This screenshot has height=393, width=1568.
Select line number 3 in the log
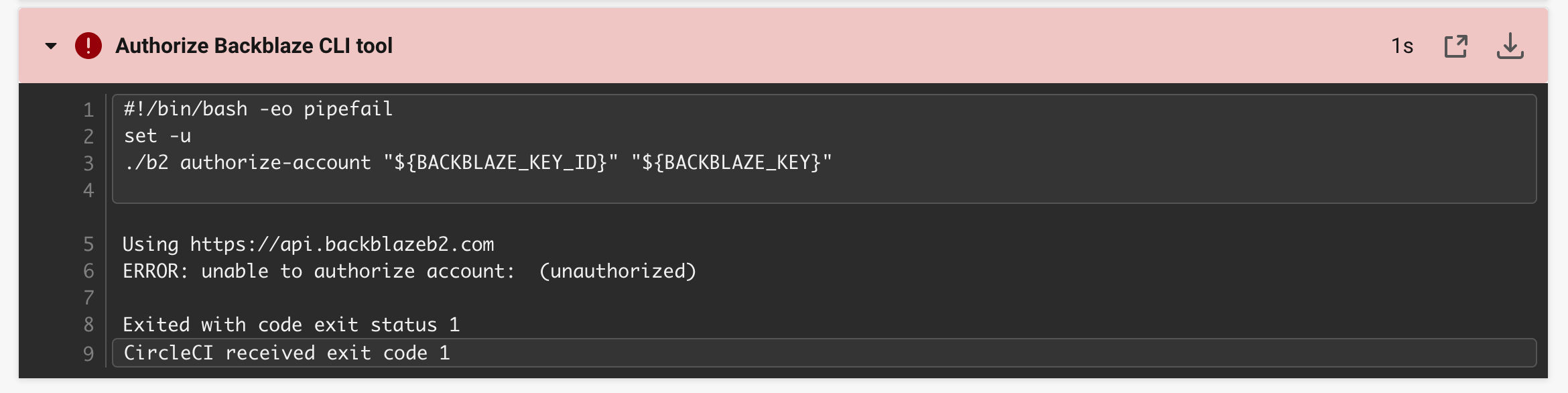click(88, 162)
